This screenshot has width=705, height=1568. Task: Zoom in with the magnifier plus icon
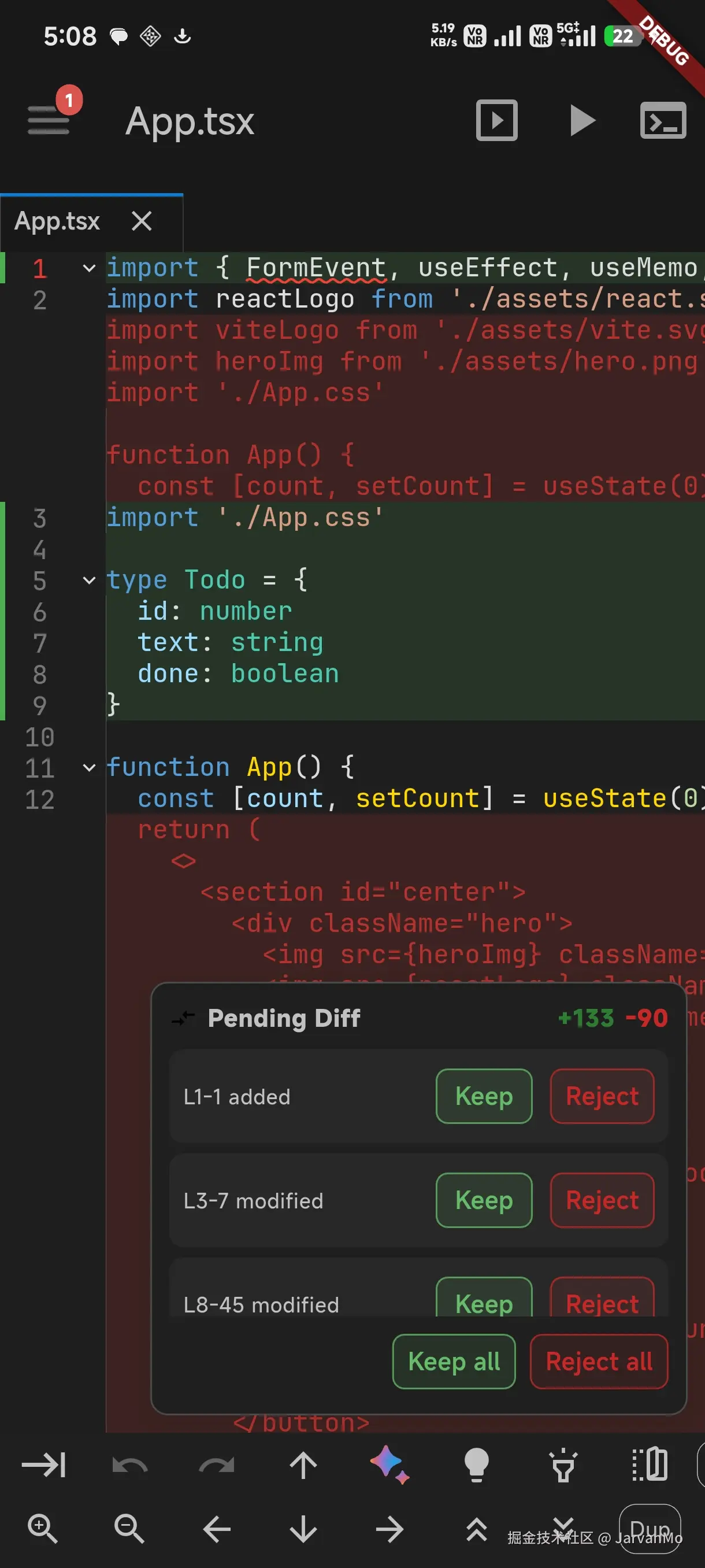[43, 1529]
